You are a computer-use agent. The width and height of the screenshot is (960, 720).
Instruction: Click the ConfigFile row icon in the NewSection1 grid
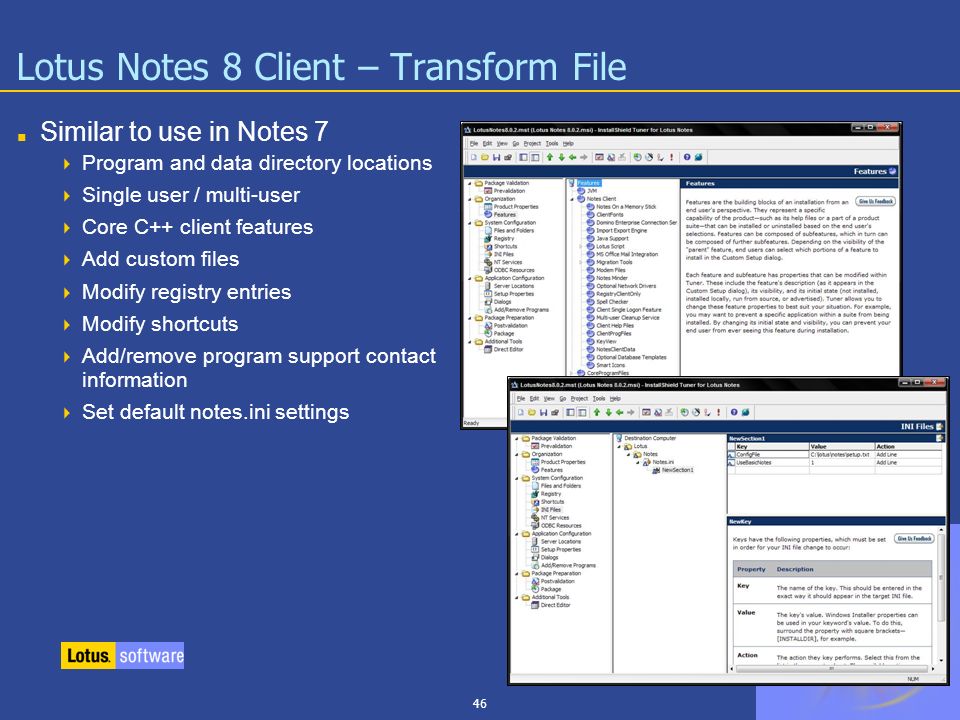pos(731,455)
